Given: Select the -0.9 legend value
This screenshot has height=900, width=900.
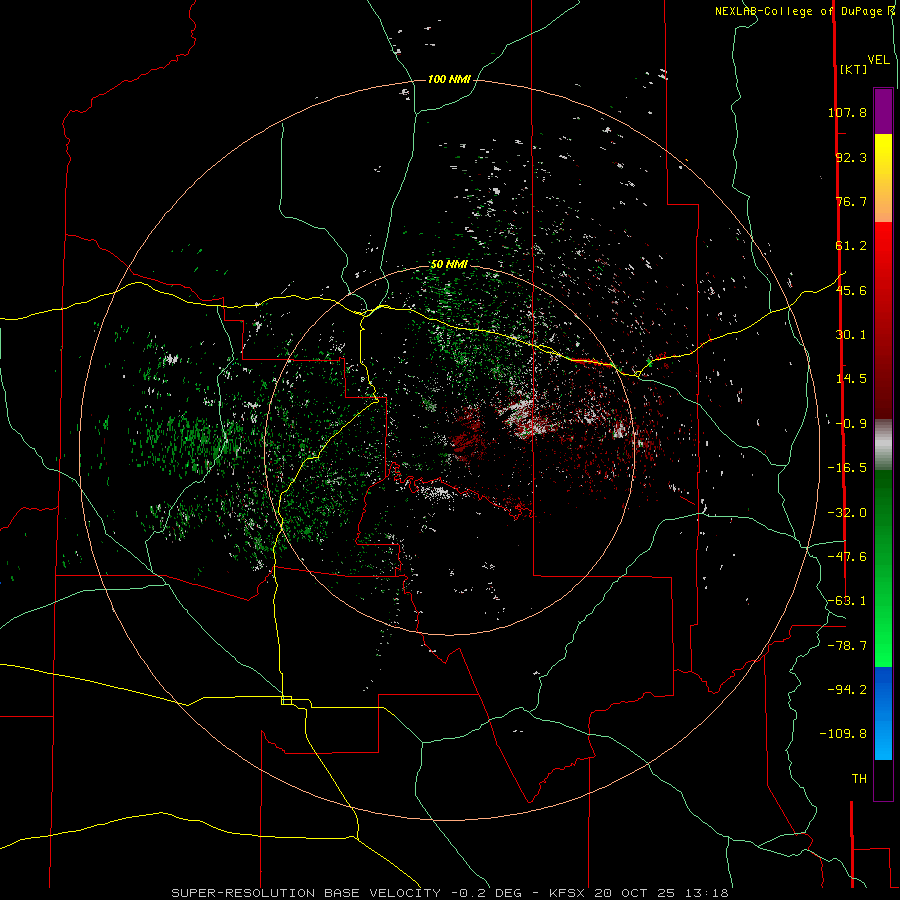Looking at the screenshot, I should pyautogui.click(x=851, y=424).
